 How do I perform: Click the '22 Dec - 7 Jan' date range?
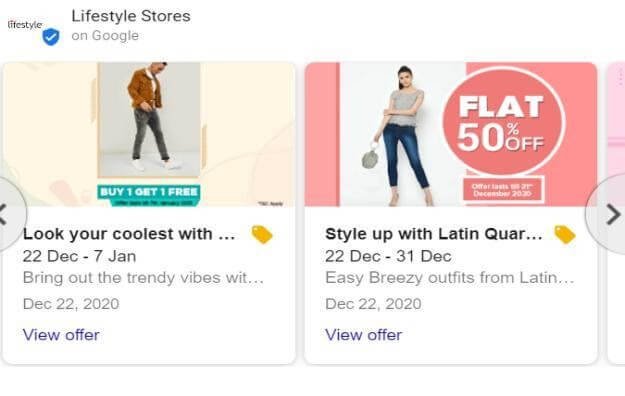pos(79,256)
